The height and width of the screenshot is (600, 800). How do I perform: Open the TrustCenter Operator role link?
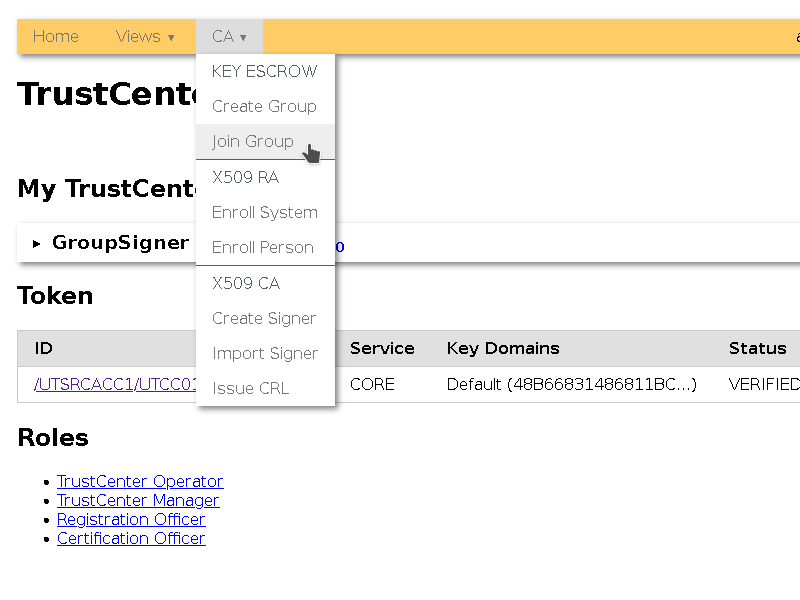pos(140,481)
